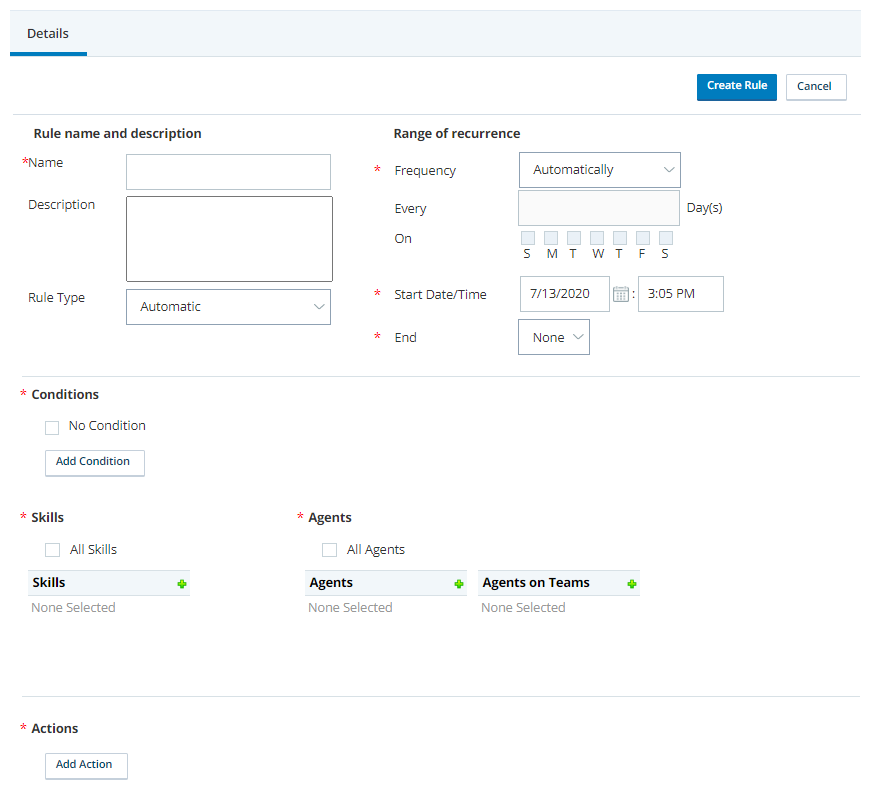This screenshot has width=873, height=804.
Task: Add agents with the Agents plus icon
Action: coord(459,584)
